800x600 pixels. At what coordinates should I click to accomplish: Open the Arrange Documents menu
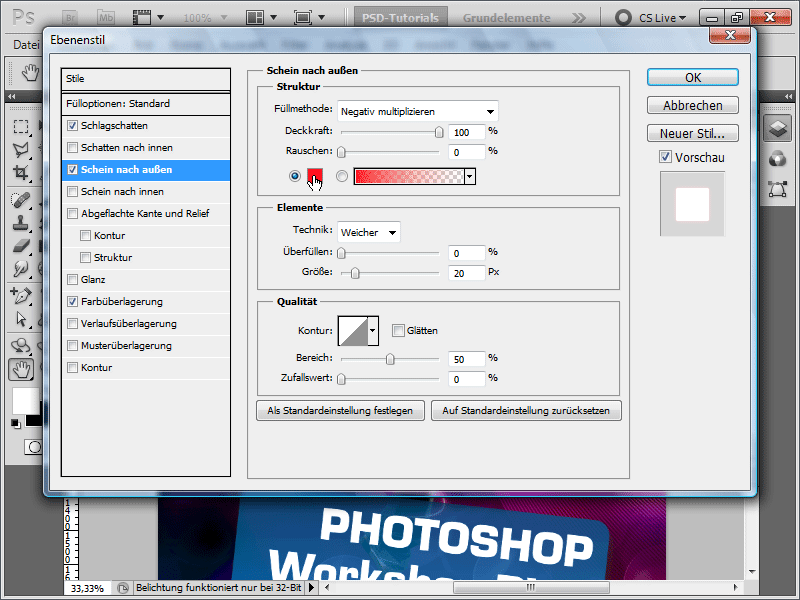[261, 18]
